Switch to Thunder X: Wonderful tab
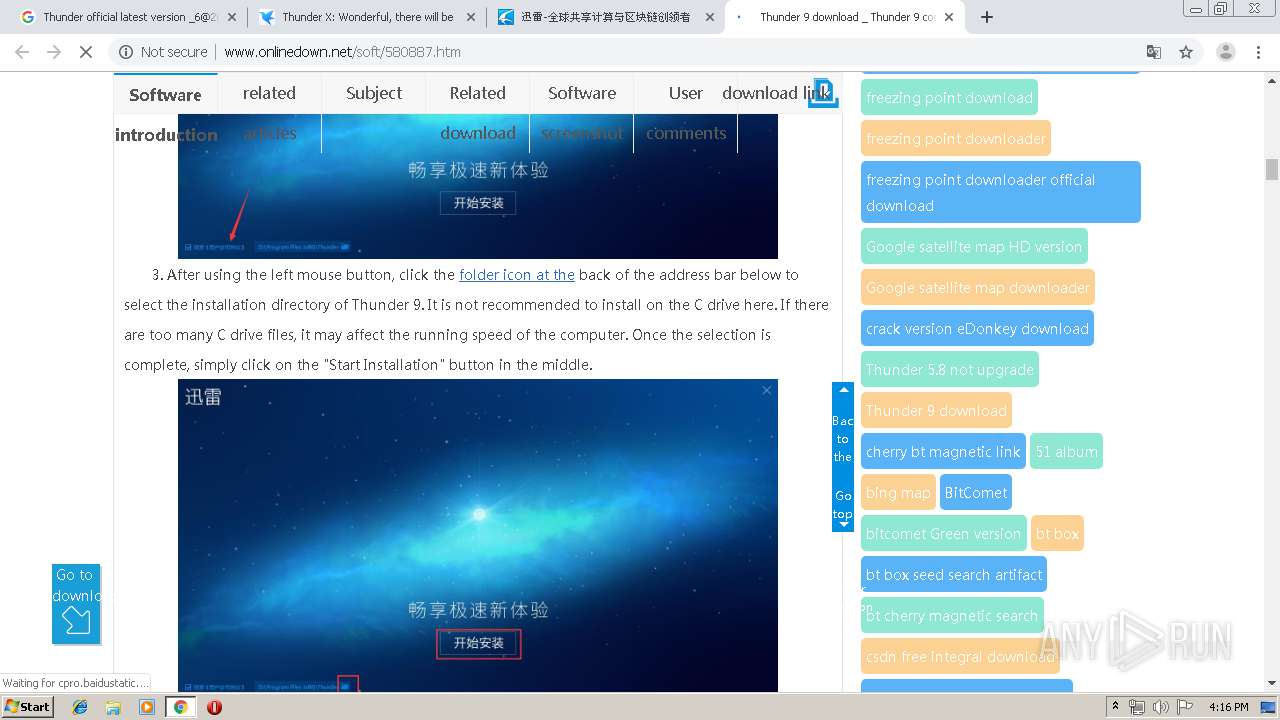 click(367, 17)
